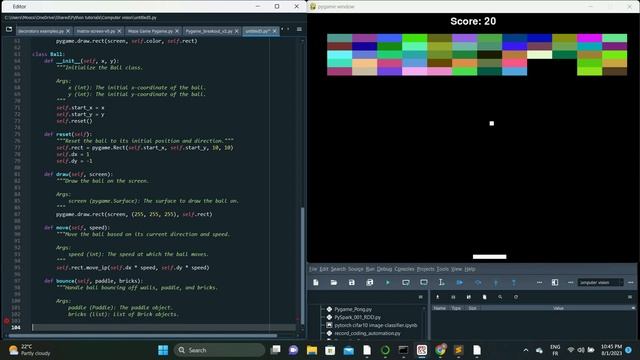Open the Tools menu
The image size is (640, 360).
point(442,269)
